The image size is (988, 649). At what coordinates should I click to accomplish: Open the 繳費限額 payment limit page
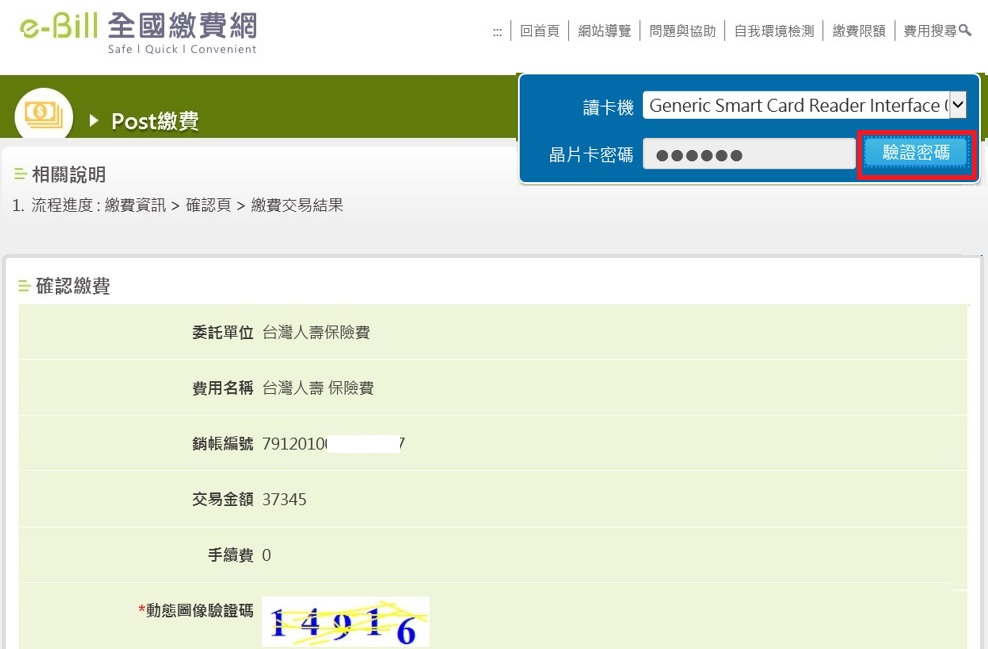coord(859,31)
